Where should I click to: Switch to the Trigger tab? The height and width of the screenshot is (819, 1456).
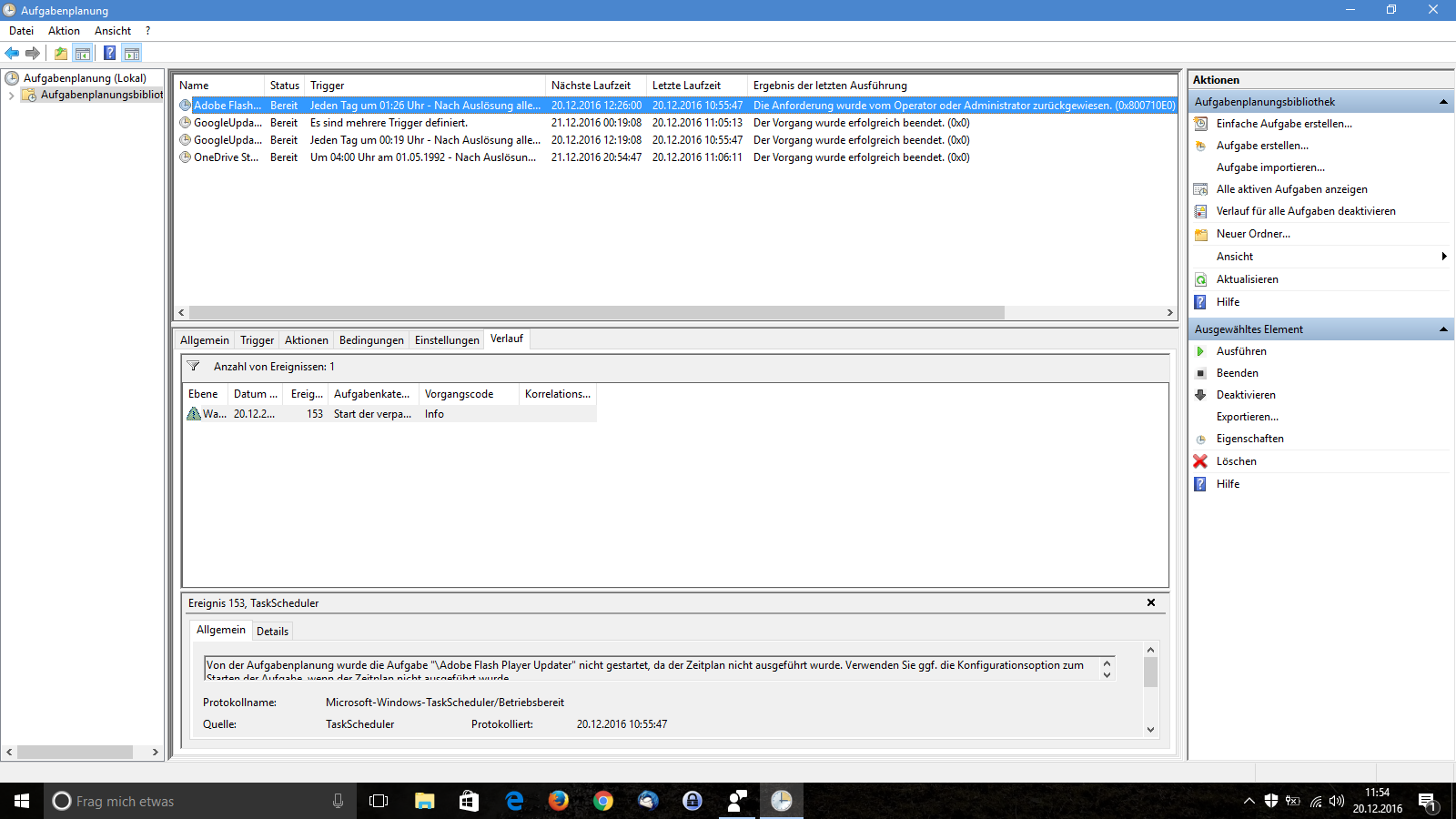(x=257, y=340)
